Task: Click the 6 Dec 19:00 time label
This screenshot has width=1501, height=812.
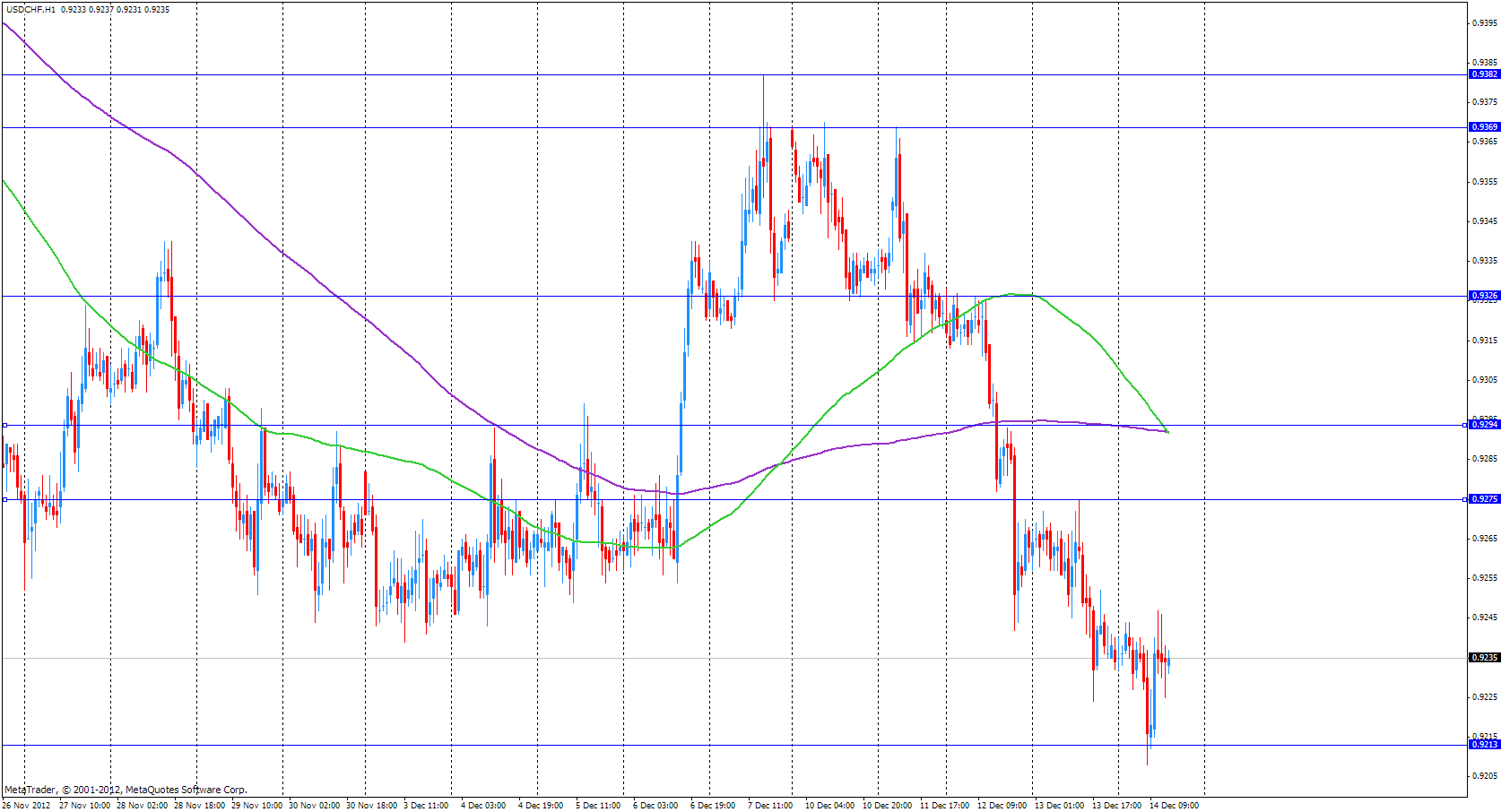Action: (x=713, y=806)
